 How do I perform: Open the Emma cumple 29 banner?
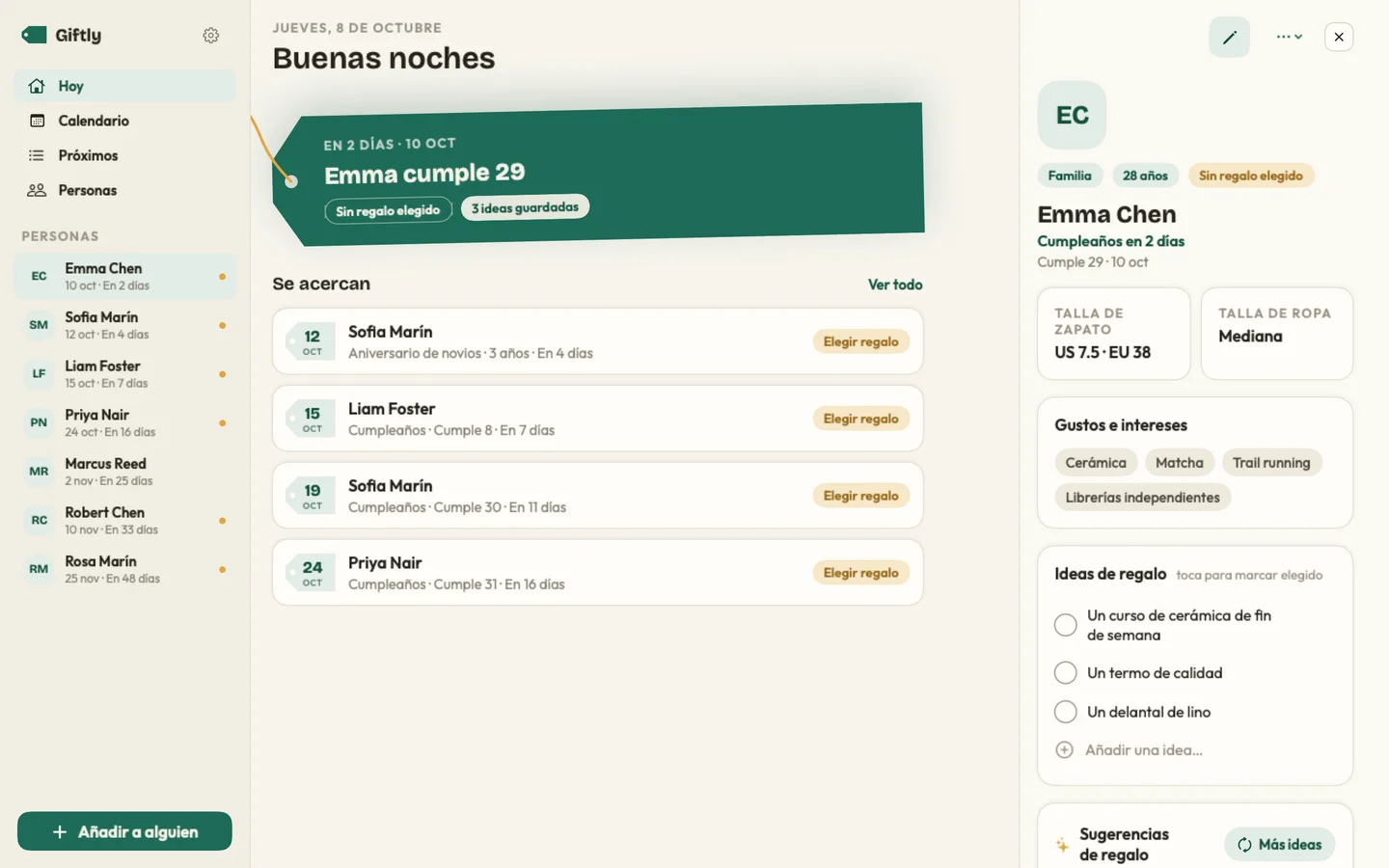[x=598, y=174]
